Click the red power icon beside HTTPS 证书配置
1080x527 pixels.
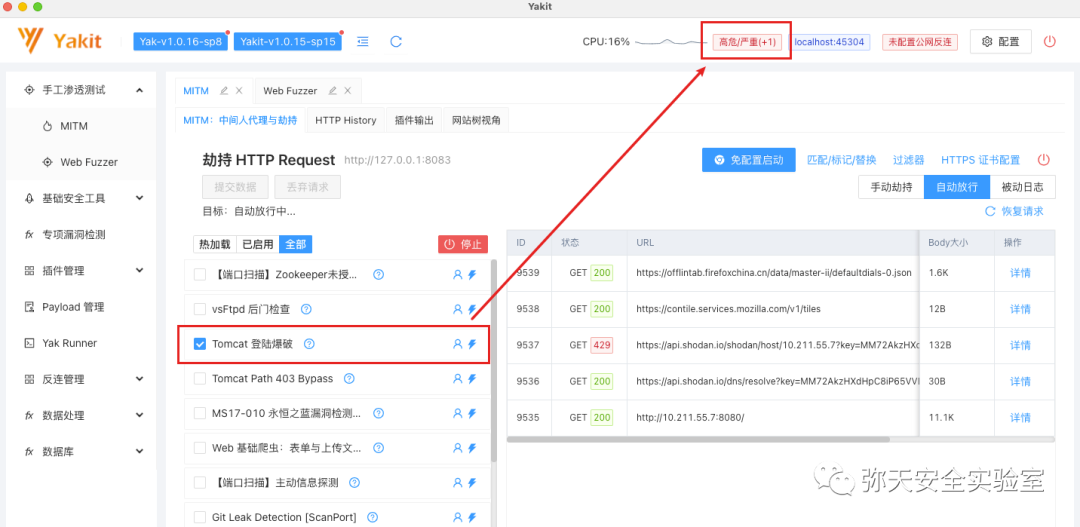tap(1043, 160)
